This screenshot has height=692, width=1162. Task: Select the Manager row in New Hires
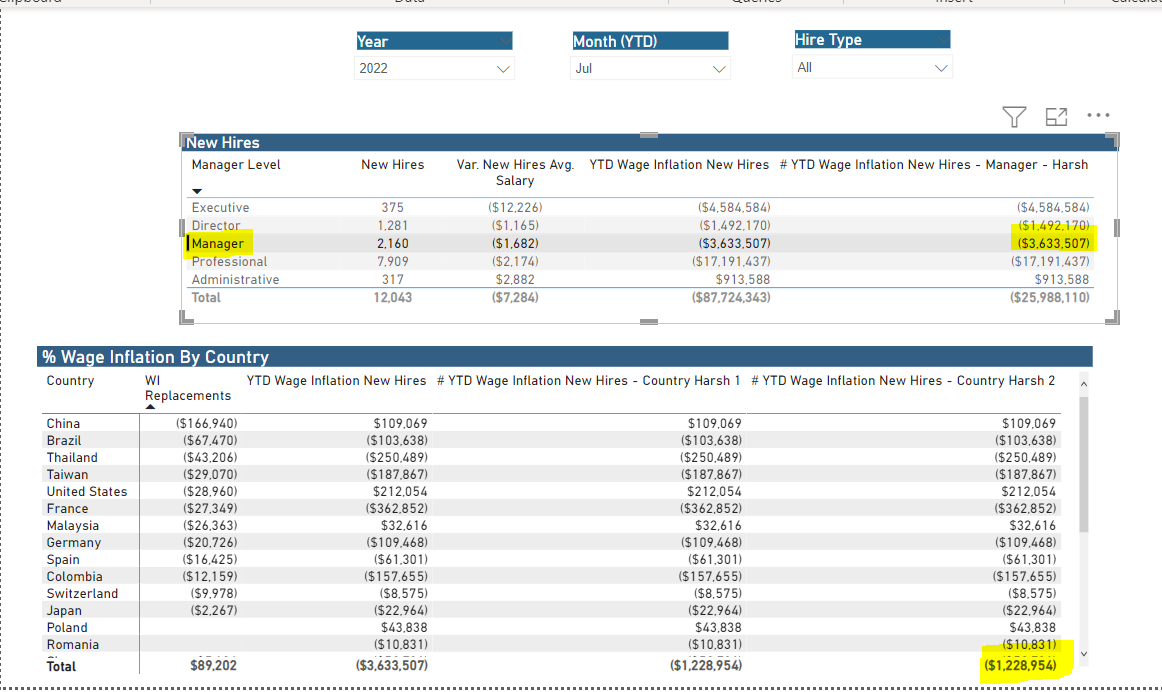point(639,243)
